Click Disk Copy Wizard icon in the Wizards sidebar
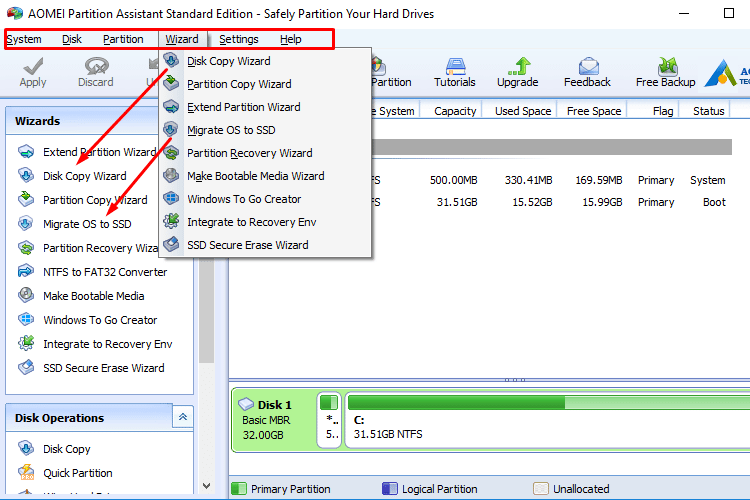 click(x=26, y=176)
